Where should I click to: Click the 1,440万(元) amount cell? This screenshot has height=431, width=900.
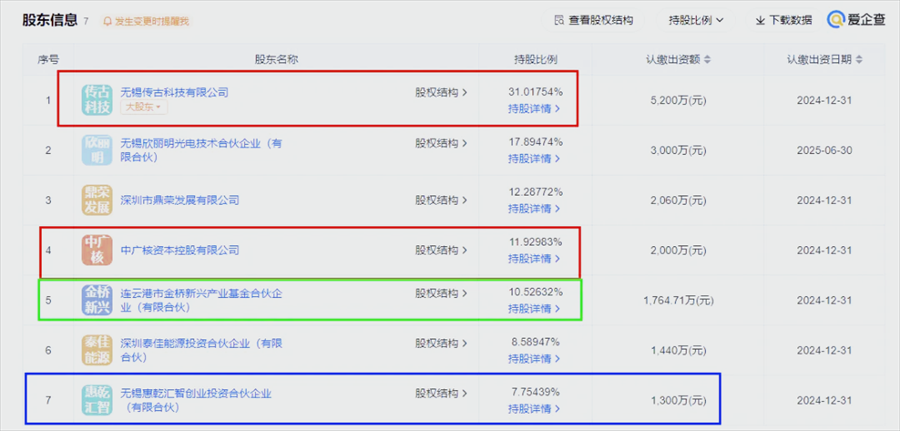(678, 350)
